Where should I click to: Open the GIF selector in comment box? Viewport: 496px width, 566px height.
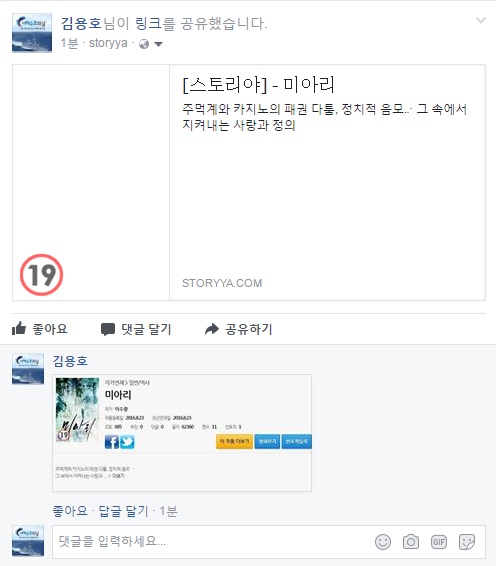(x=439, y=542)
